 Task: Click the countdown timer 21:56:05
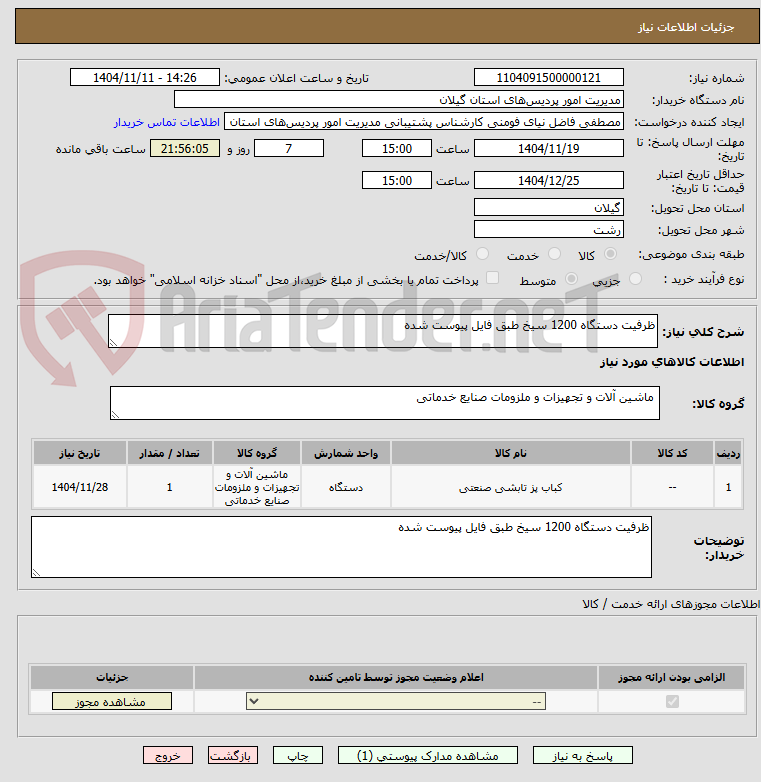185,149
